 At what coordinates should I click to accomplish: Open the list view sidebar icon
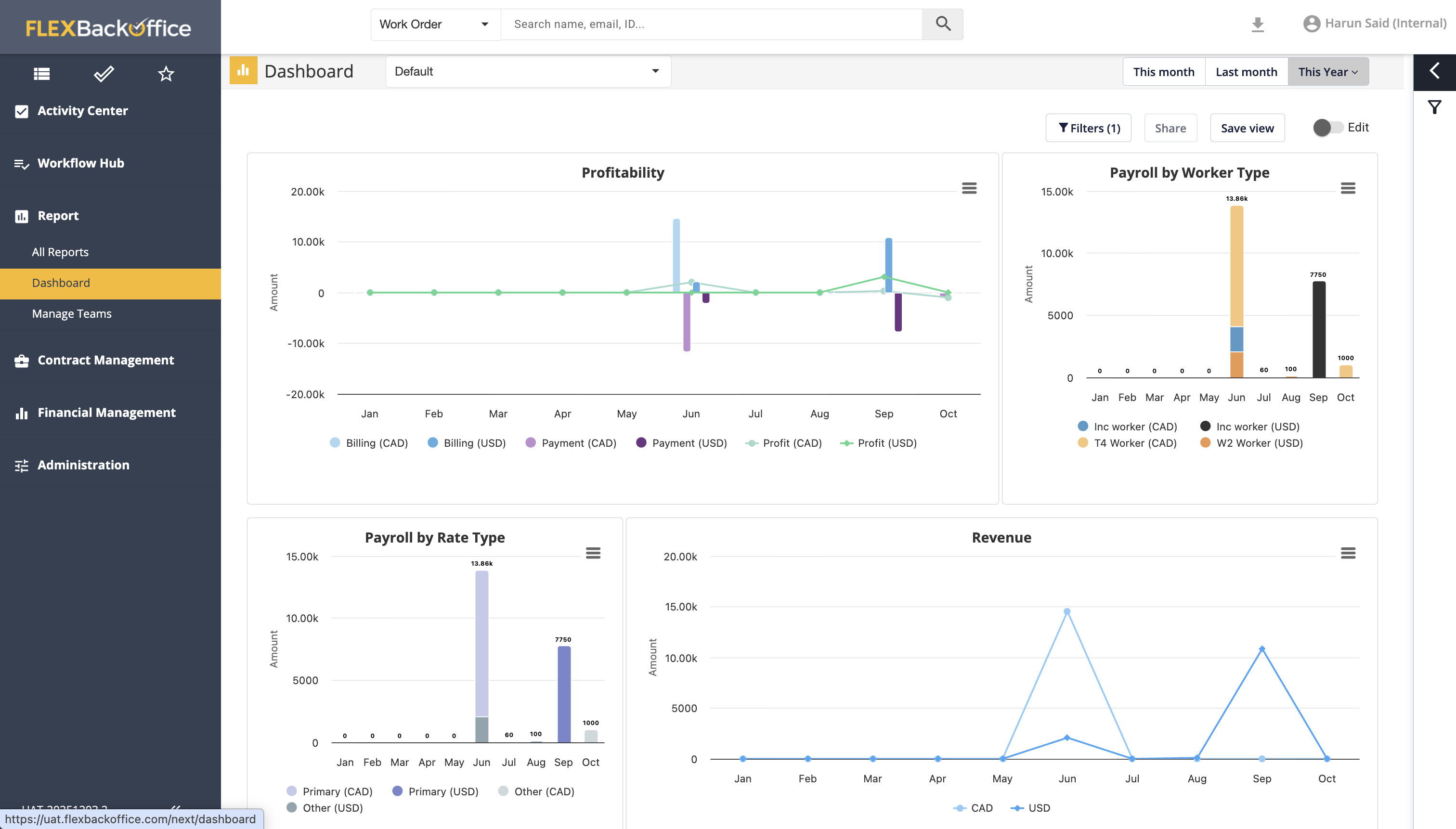(x=41, y=74)
